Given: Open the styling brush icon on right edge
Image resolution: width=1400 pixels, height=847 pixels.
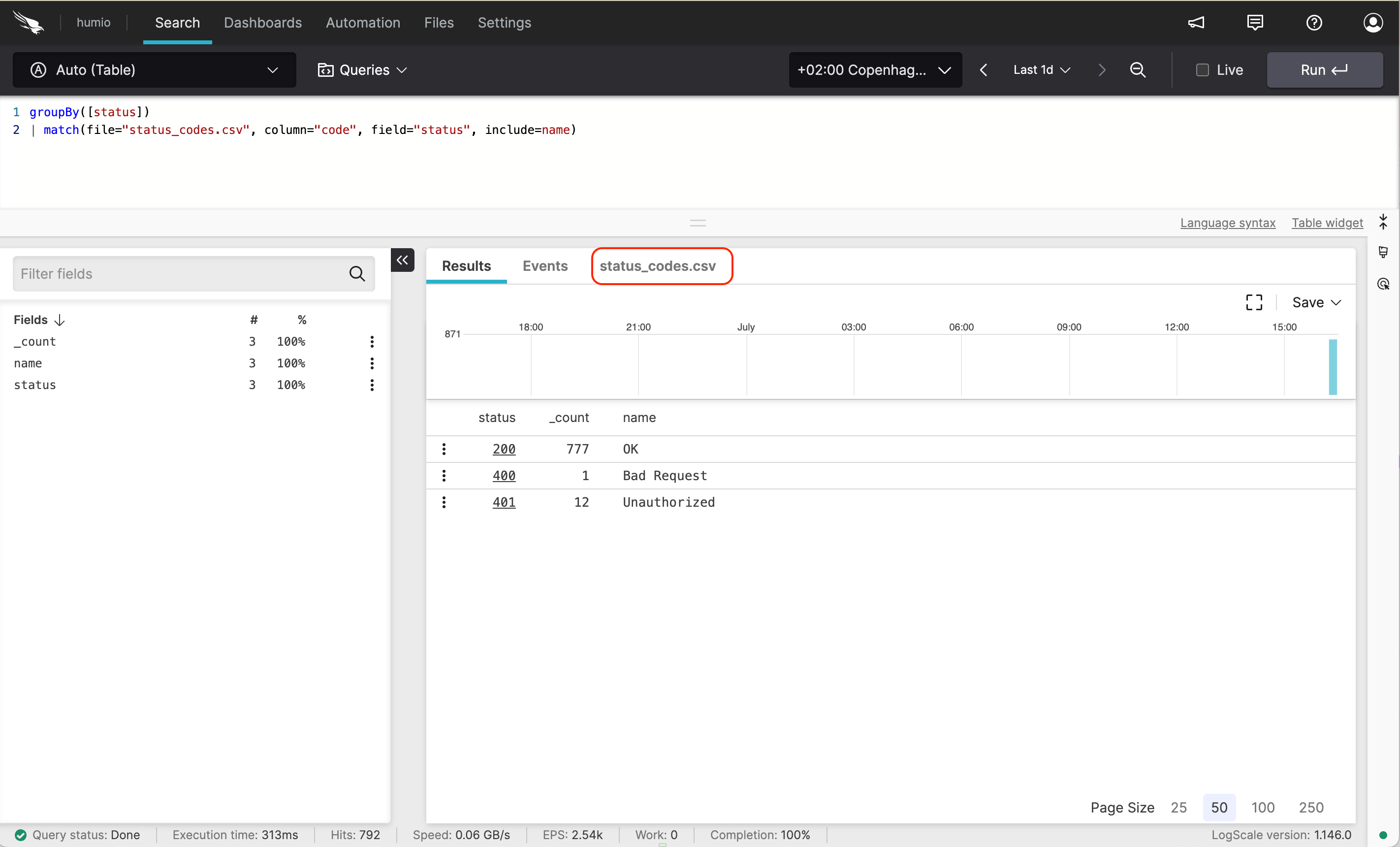Looking at the screenshot, I should [1384, 252].
